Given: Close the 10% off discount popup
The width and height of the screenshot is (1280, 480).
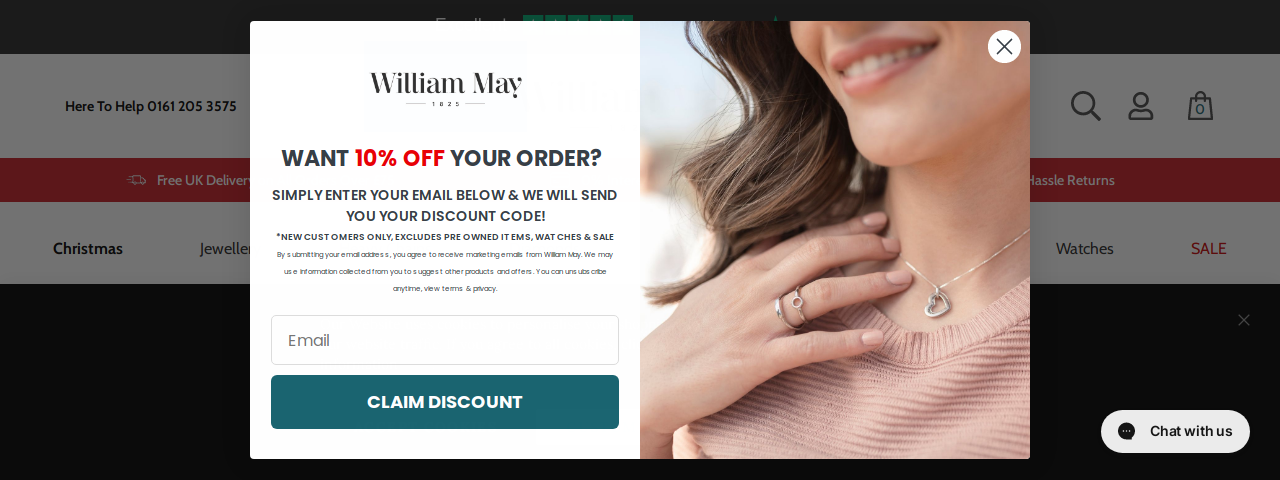Looking at the screenshot, I should coord(1004,46).
